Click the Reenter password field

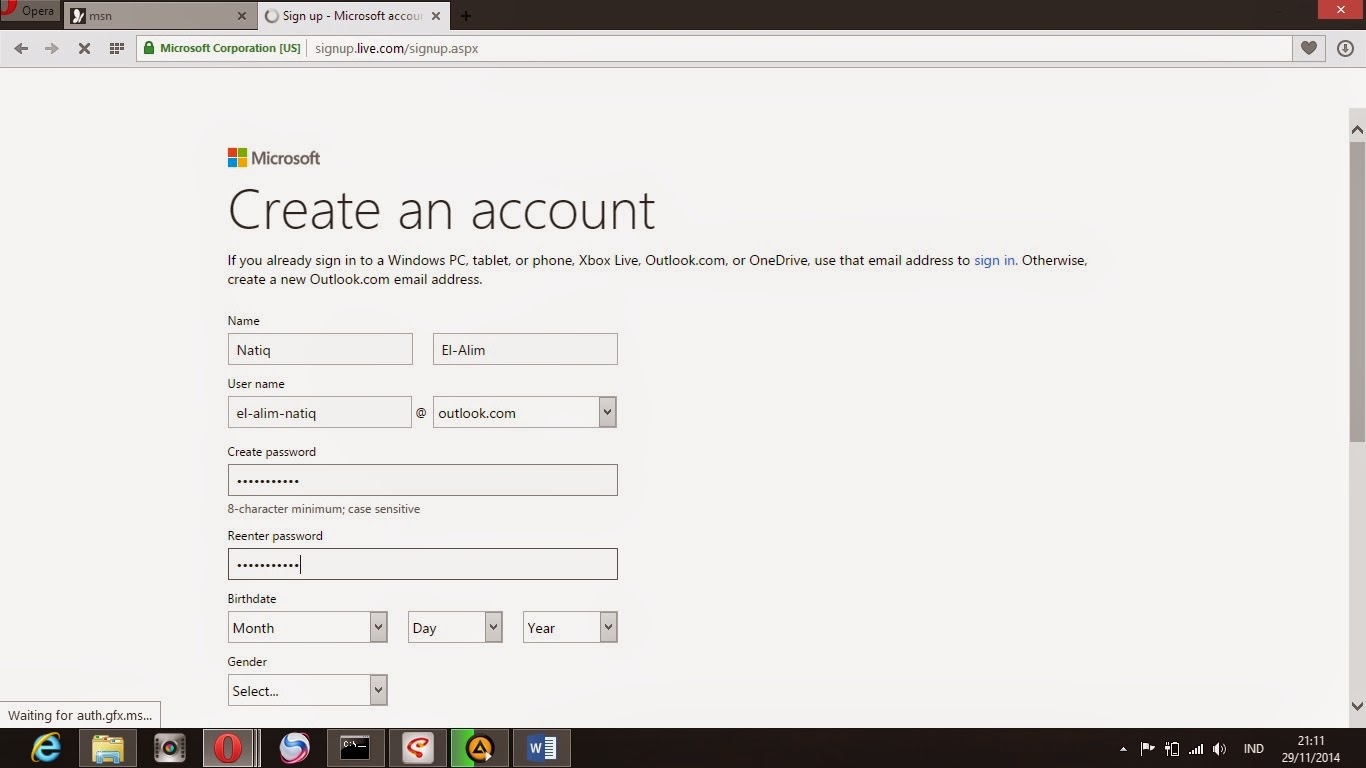423,564
